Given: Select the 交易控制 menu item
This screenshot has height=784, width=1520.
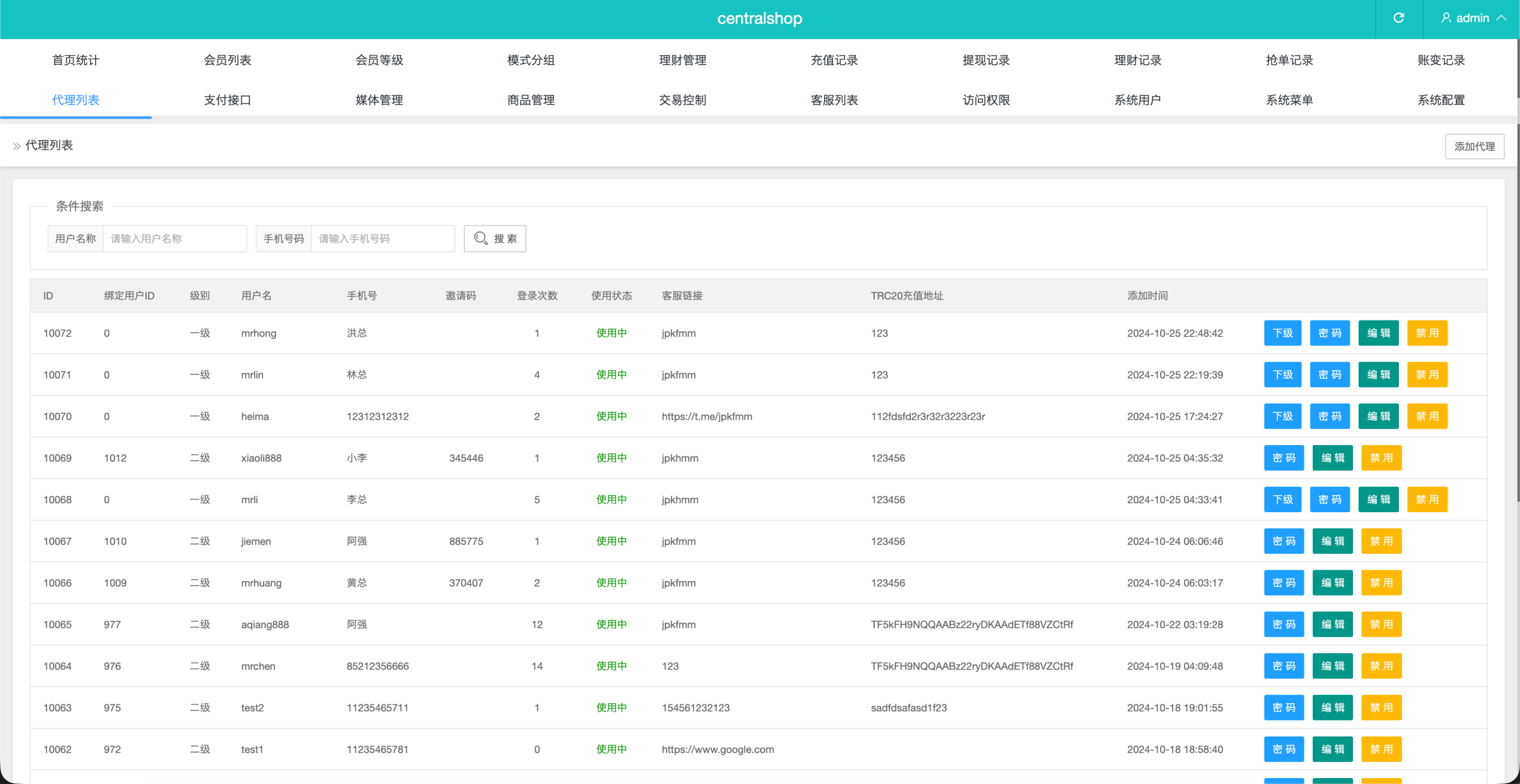Looking at the screenshot, I should click(682, 100).
